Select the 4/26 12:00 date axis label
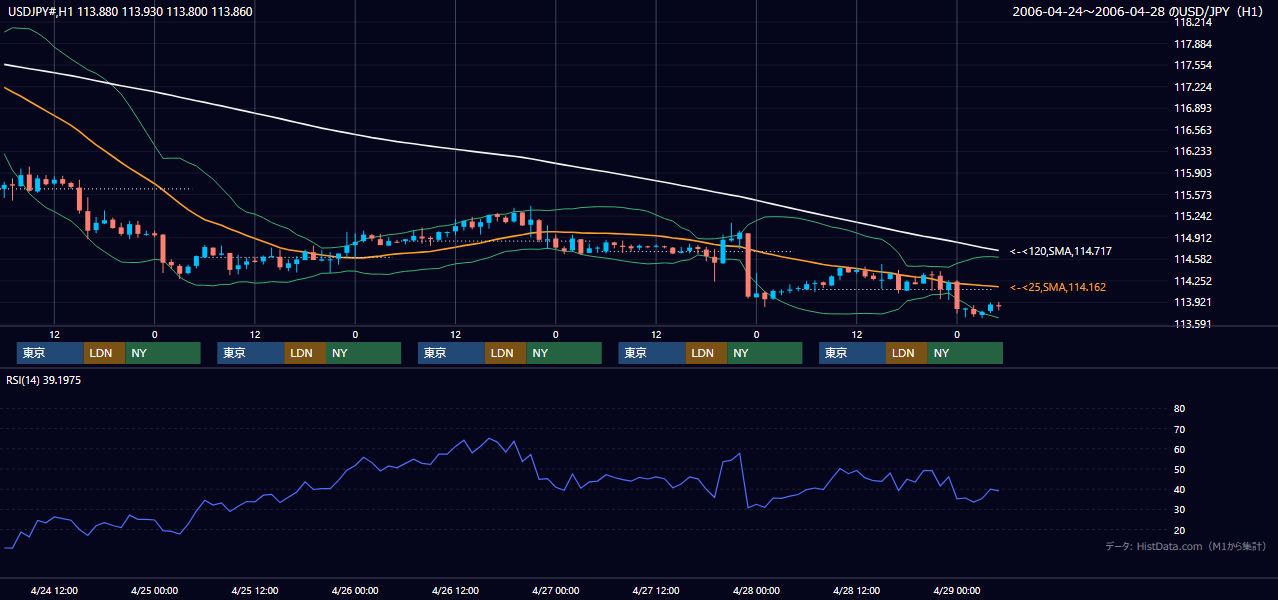Viewport: 1278px width, 600px height. coord(455,590)
